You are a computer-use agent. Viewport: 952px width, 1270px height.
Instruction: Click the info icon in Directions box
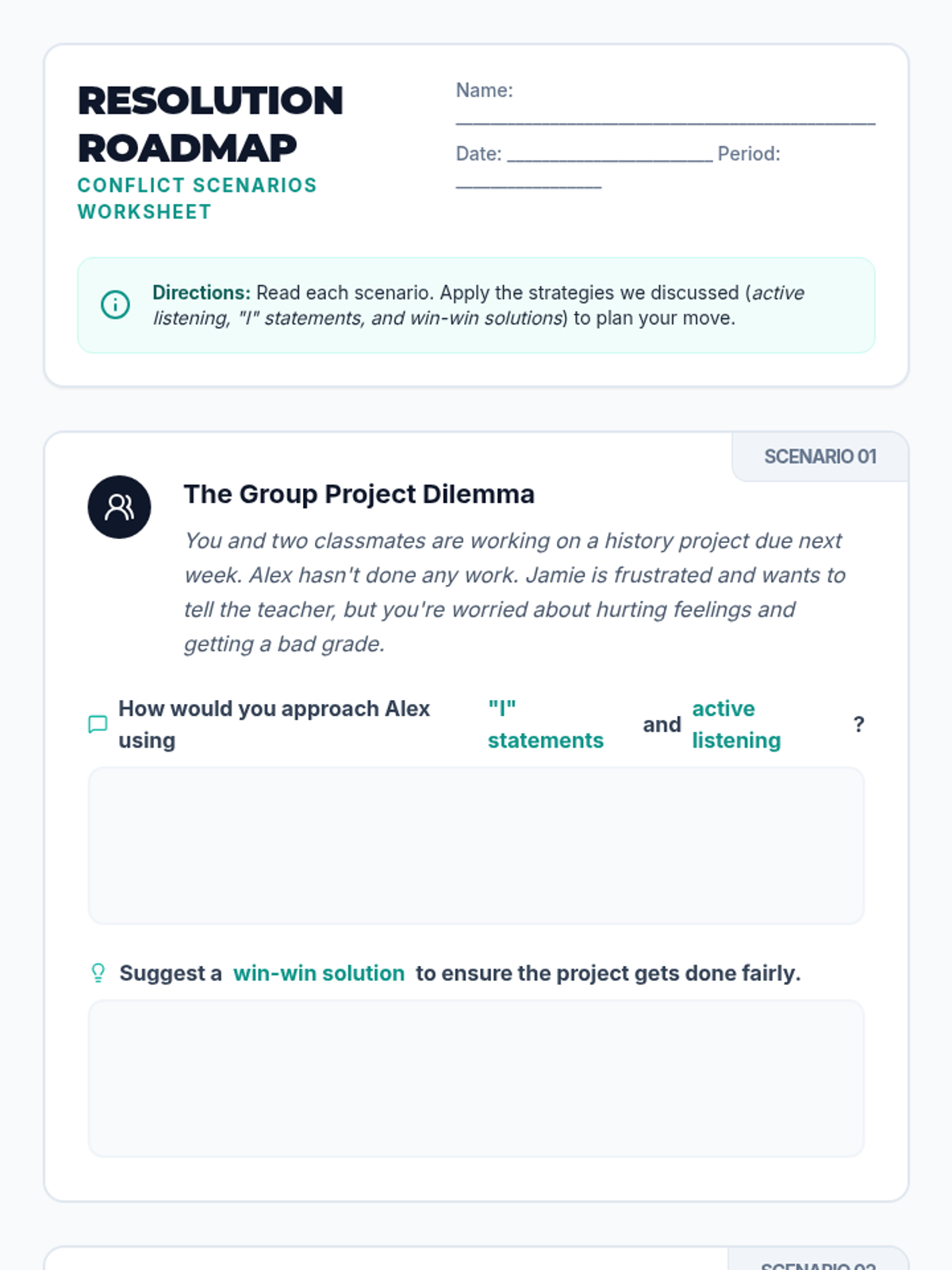tap(115, 305)
